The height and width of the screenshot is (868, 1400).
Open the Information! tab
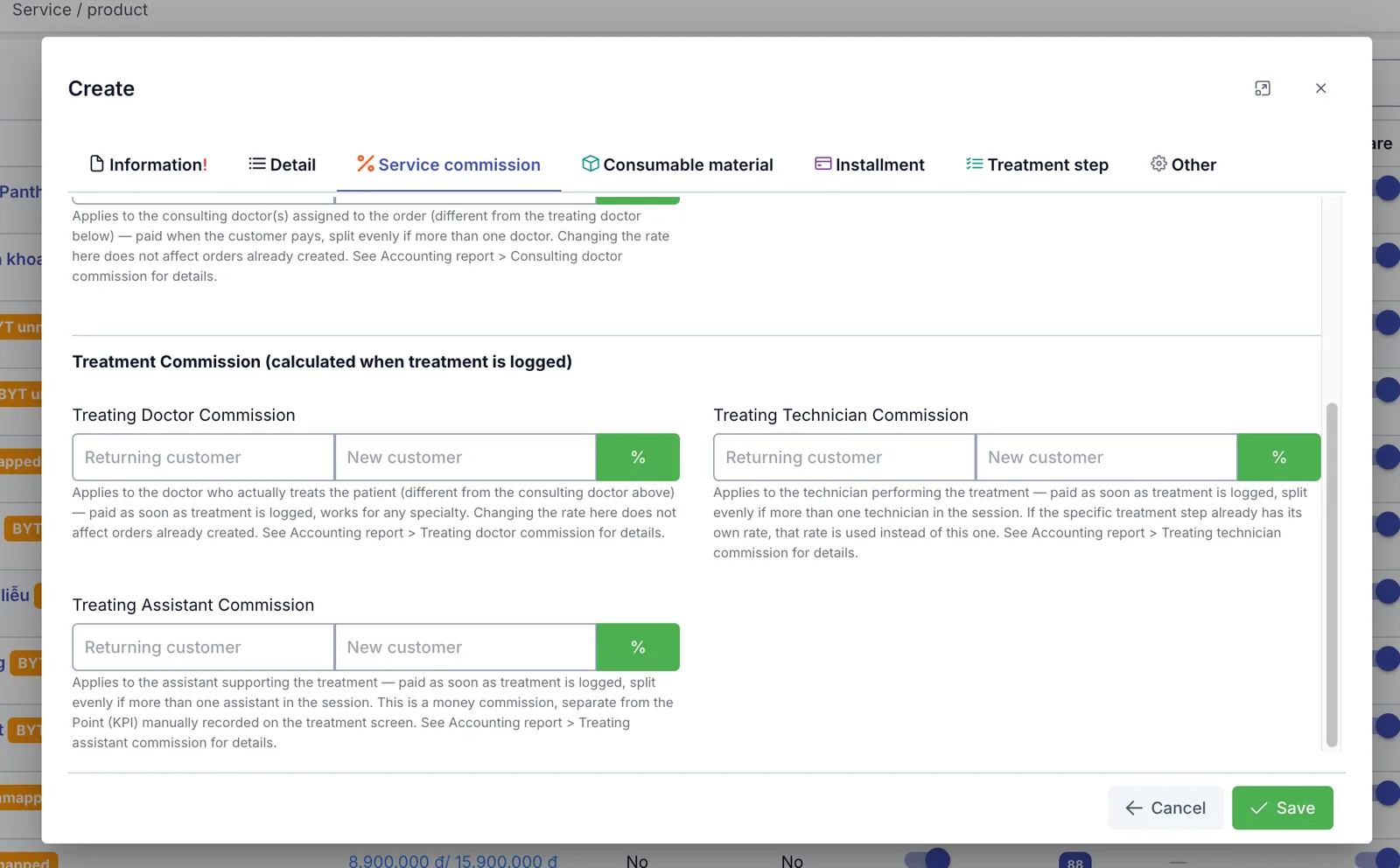149,164
